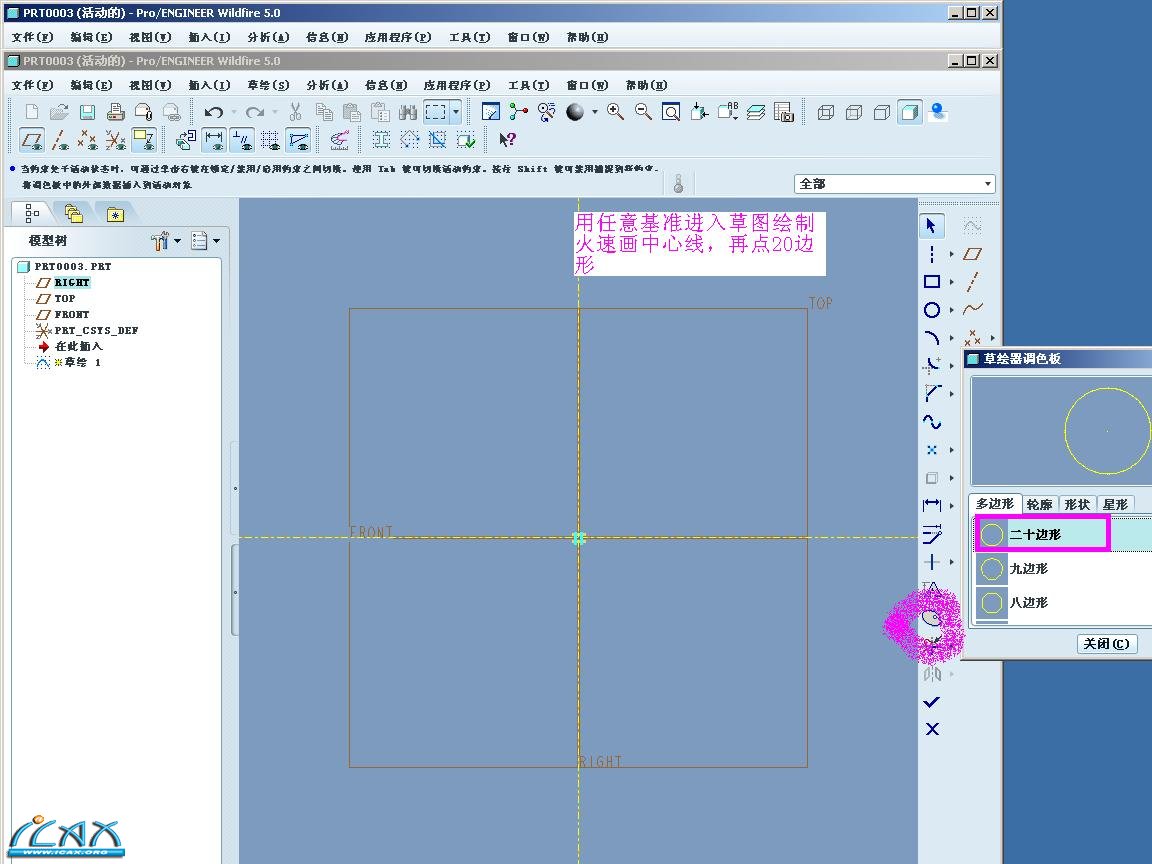The image size is (1152, 864).
Task: Open the 工具(T) menu in inner window
Action: coord(528,85)
